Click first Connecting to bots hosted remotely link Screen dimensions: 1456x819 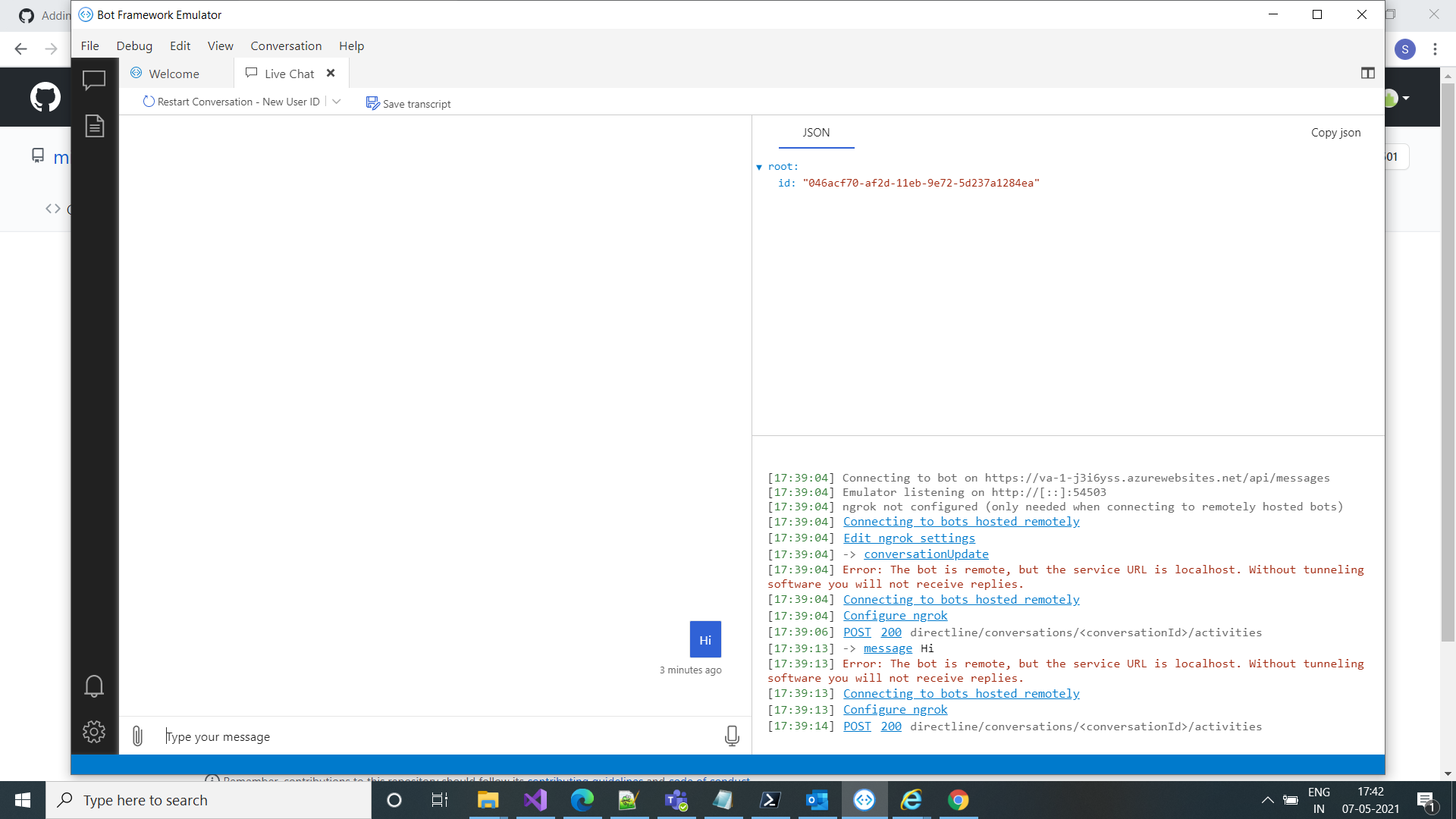961,521
